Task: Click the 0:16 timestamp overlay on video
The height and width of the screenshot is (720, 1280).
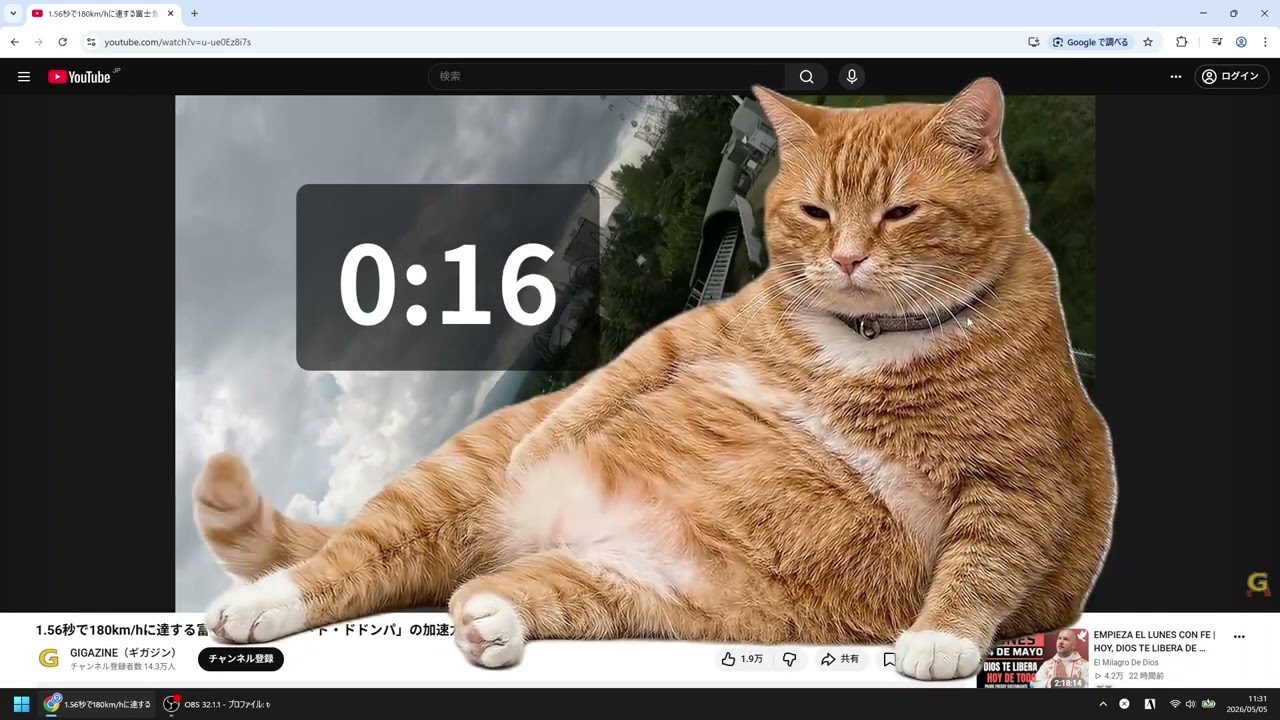Action: 447,277
